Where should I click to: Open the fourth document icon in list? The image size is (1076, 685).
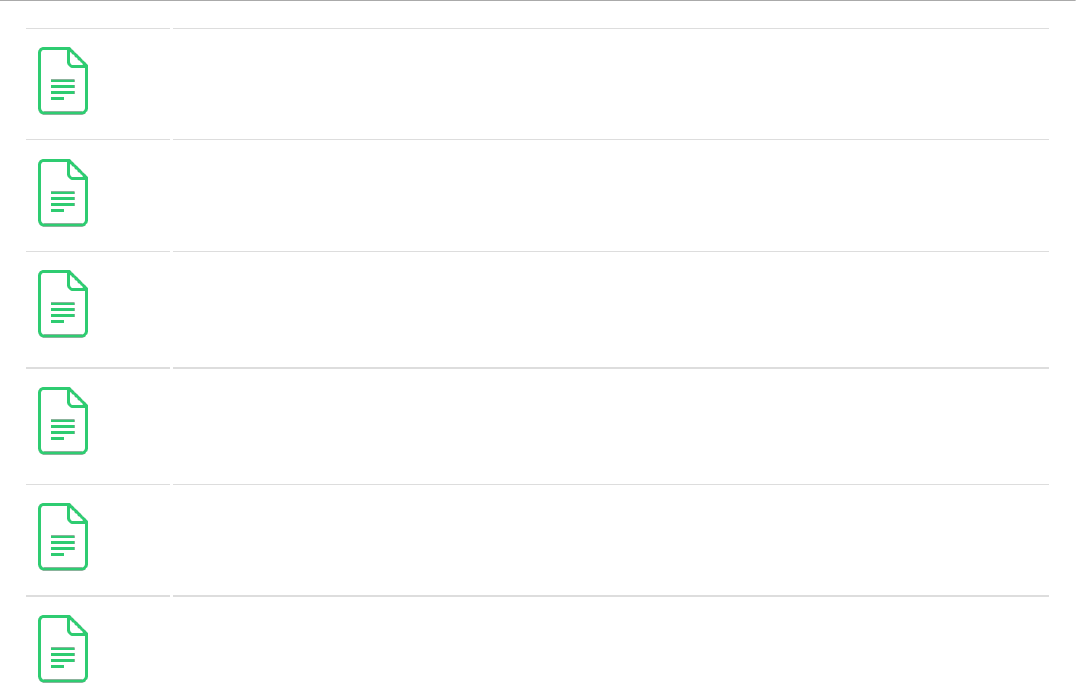pos(63,421)
